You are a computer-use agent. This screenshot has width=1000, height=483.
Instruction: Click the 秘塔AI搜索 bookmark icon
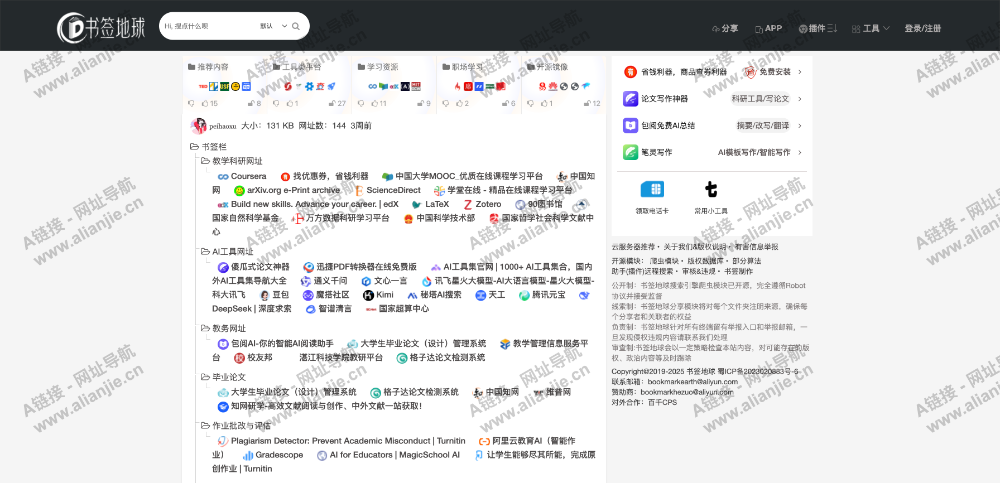click(x=412, y=295)
